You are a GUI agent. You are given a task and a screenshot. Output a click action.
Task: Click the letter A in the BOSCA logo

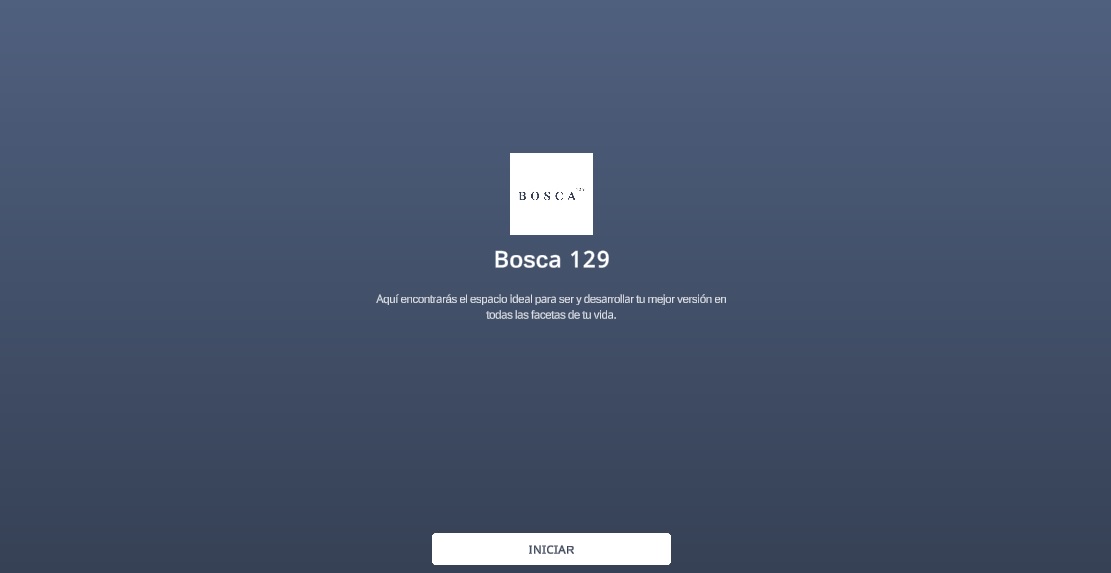tap(571, 196)
